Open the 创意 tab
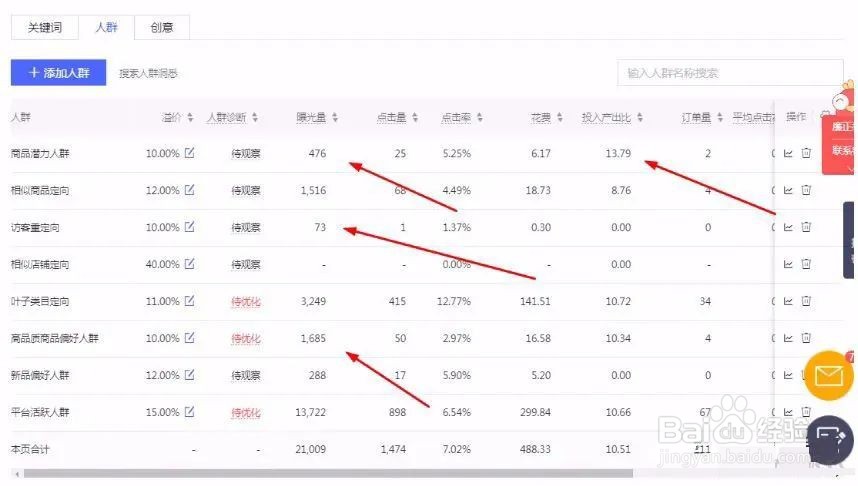Screen dimensions: 858x486 (162, 27)
